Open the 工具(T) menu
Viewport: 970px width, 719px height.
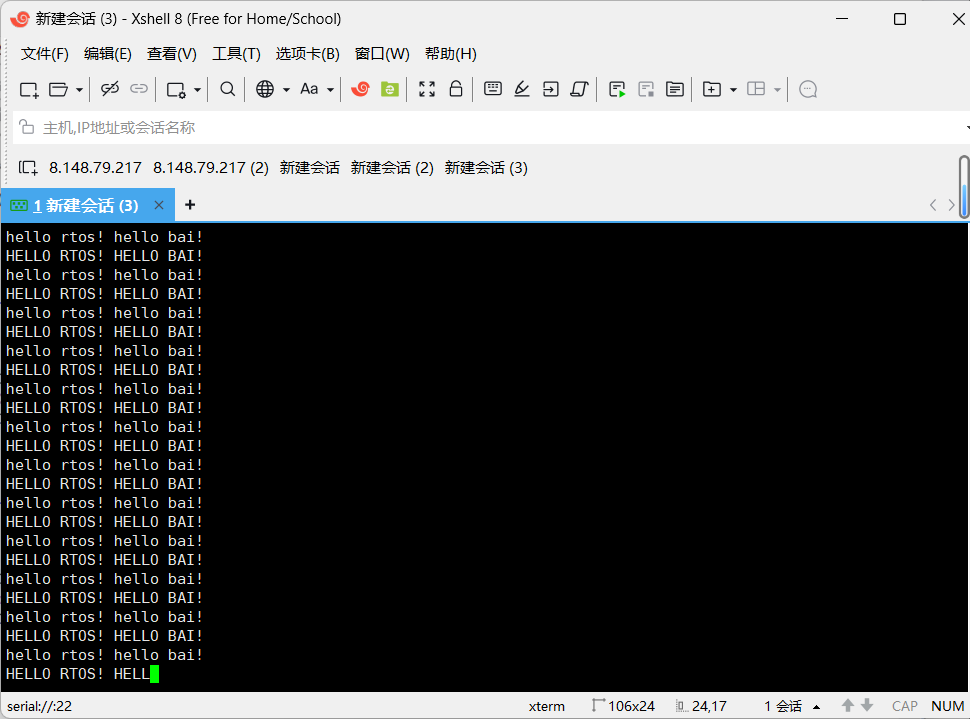(236, 54)
